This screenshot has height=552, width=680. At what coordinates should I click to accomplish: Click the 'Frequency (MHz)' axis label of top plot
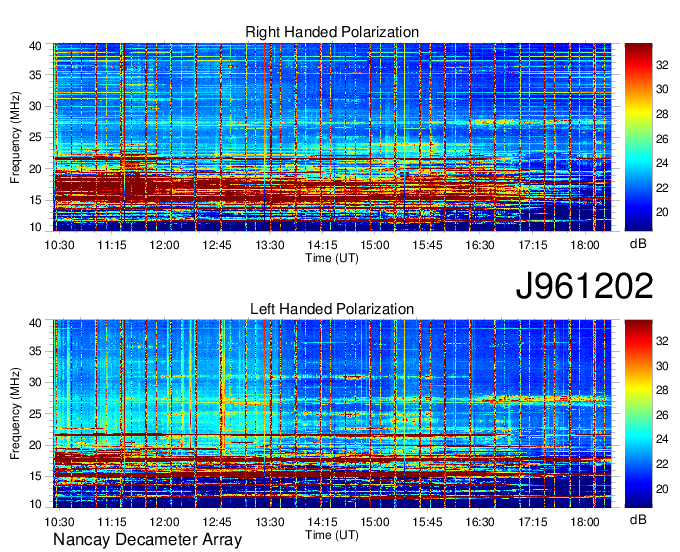[15, 137]
